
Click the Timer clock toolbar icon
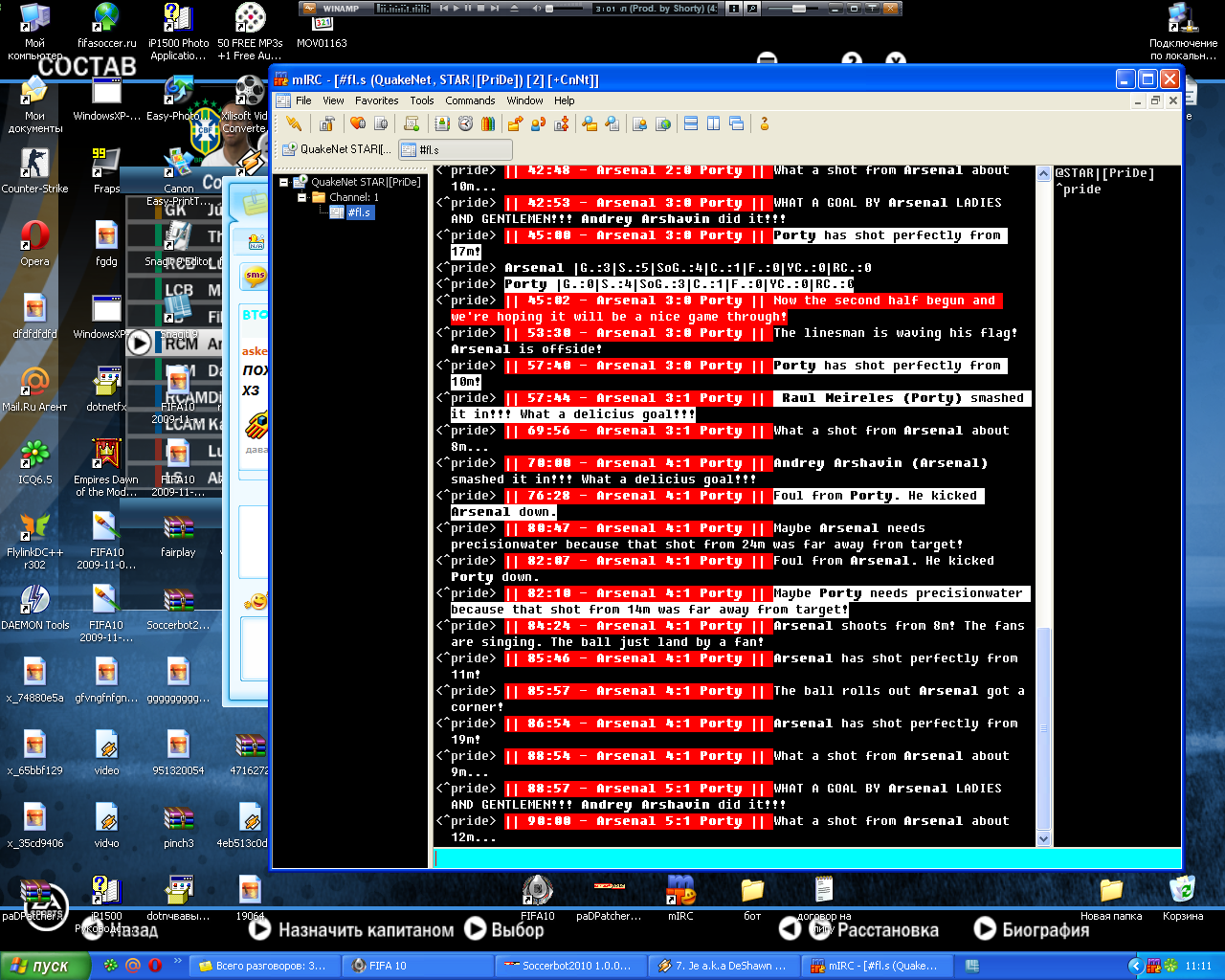tap(465, 123)
